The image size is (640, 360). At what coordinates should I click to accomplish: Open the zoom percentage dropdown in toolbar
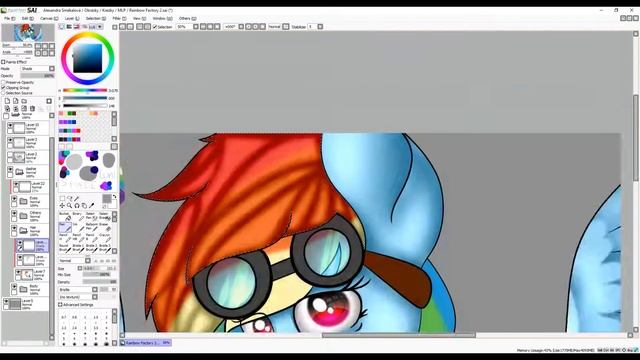pyautogui.click(x=196, y=27)
